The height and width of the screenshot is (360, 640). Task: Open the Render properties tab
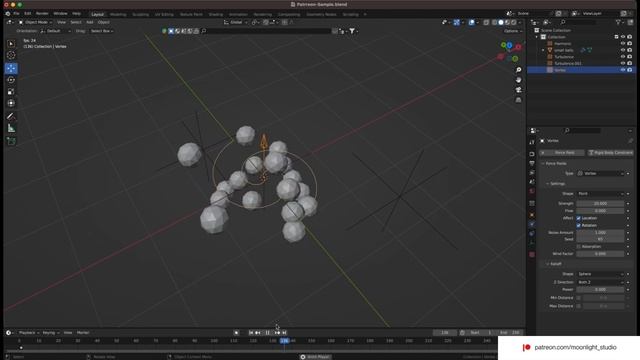(x=532, y=154)
